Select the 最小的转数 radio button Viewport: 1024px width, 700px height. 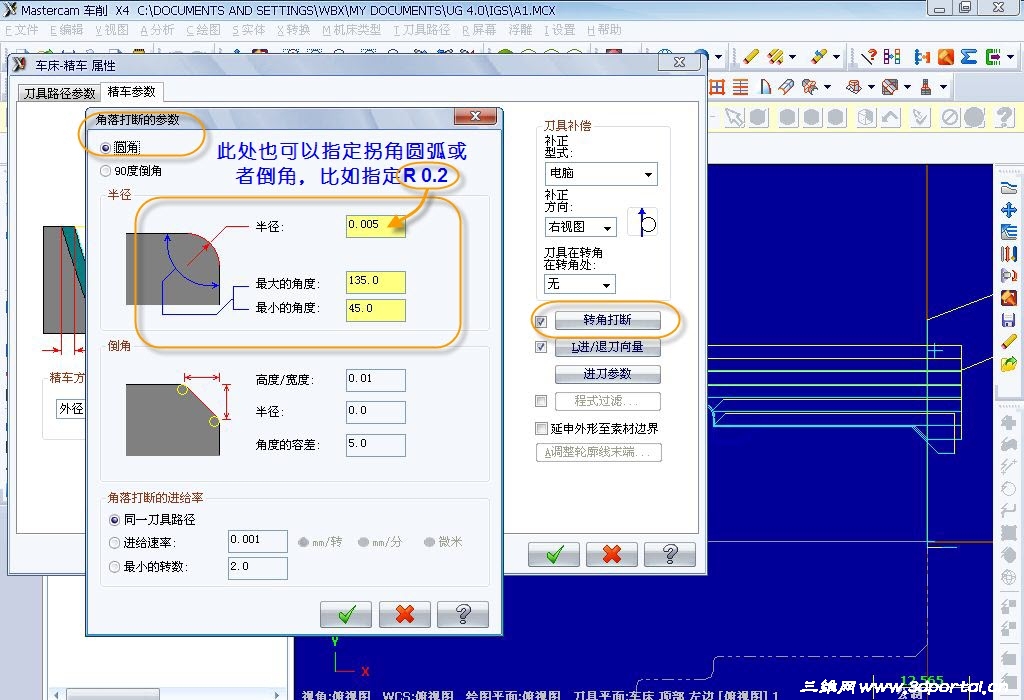[x=114, y=567]
